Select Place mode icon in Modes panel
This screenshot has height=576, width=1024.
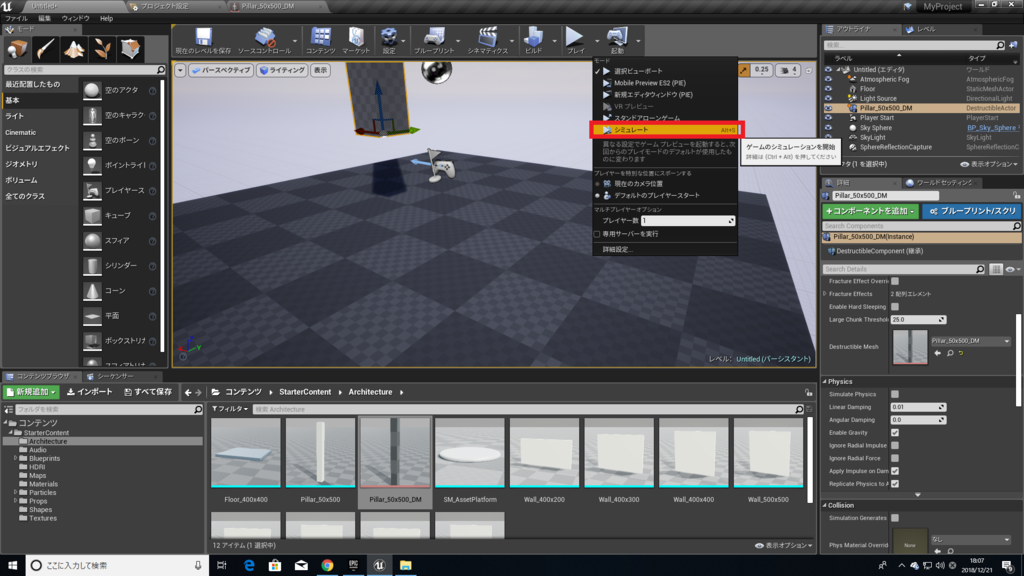click(x=17, y=48)
